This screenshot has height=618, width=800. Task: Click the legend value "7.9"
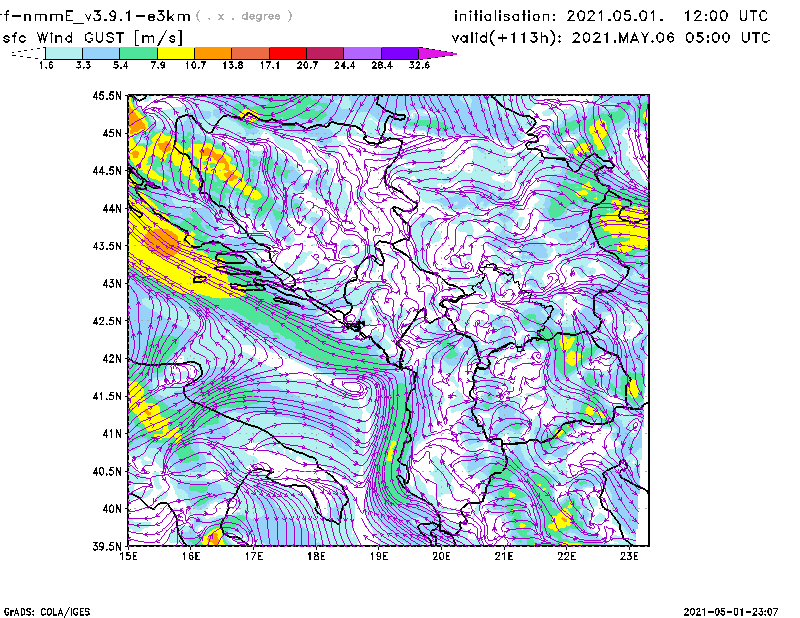[158, 65]
